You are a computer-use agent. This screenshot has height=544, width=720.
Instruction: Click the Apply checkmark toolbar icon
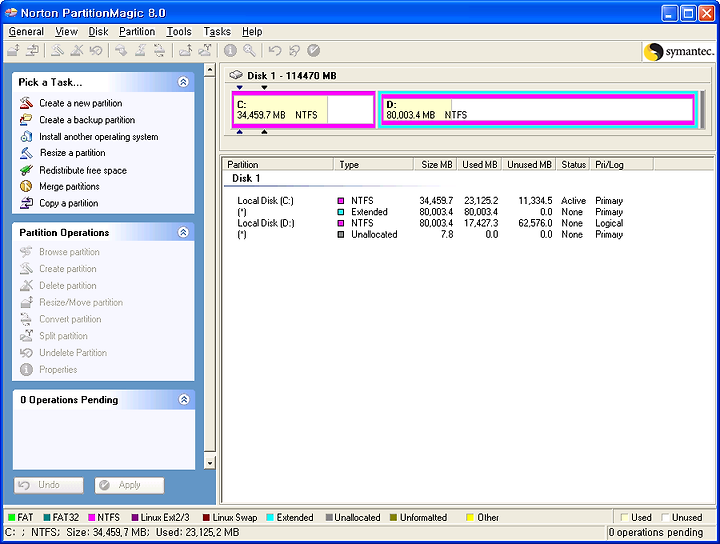[314, 50]
